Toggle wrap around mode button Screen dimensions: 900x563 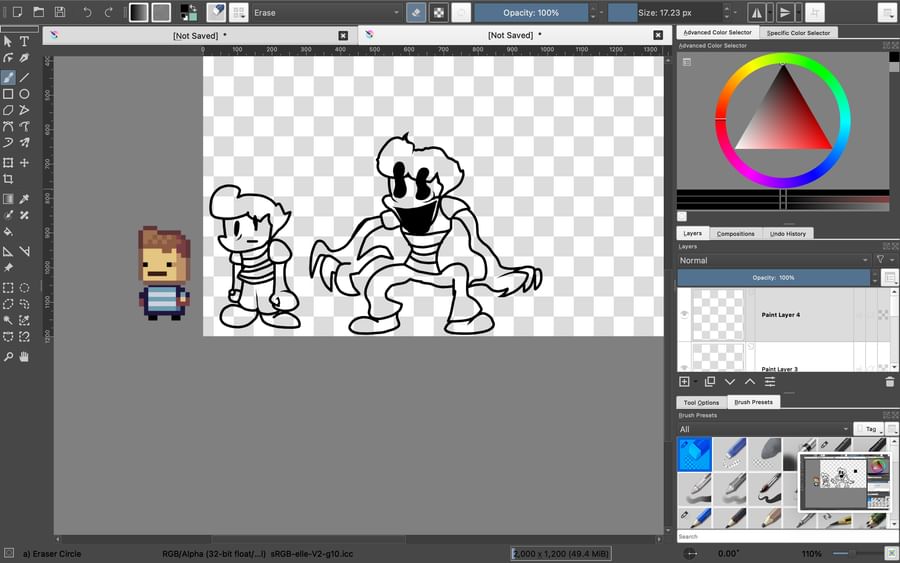(814, 12)
